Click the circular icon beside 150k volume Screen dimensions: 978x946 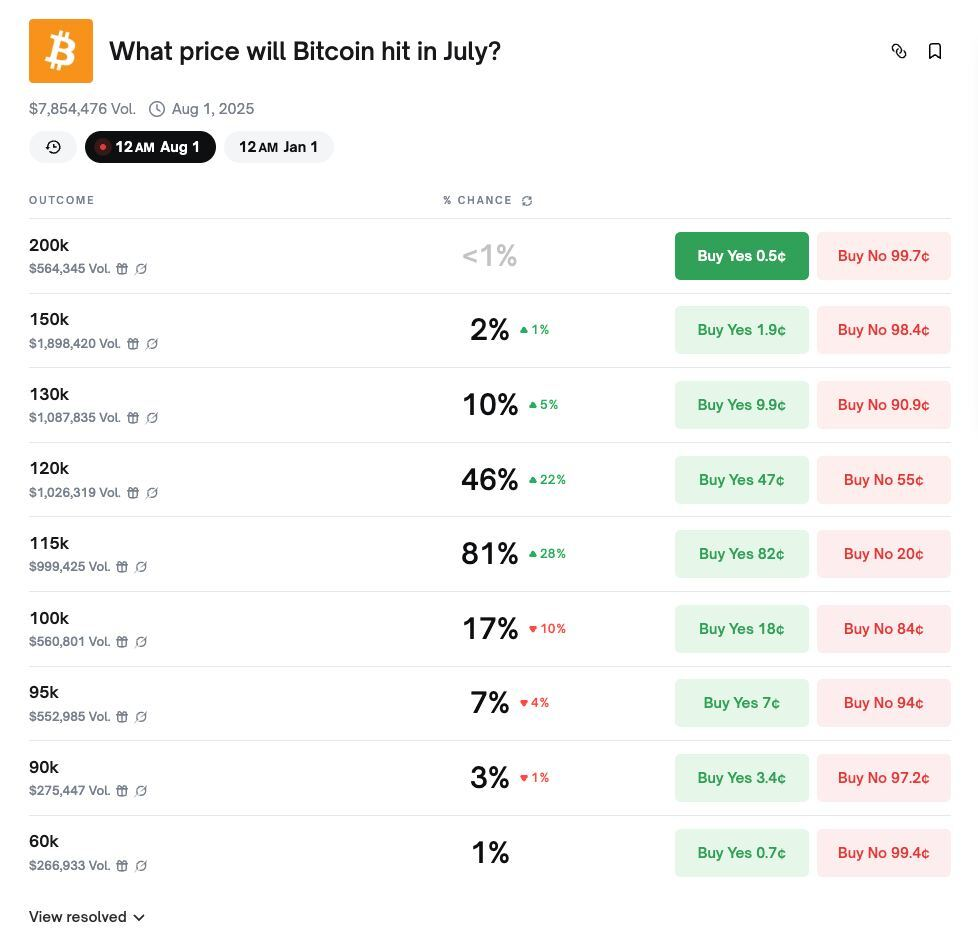tap(152, 344)
